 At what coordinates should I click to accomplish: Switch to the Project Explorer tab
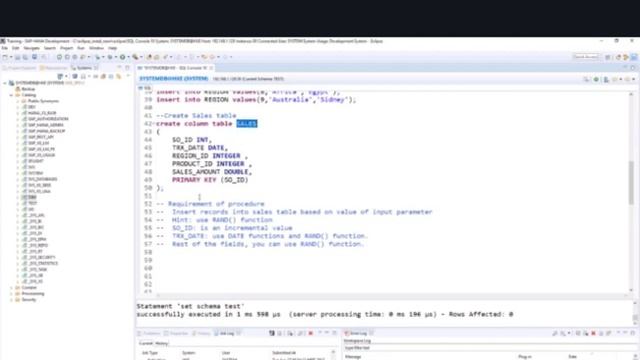(20, 68)
